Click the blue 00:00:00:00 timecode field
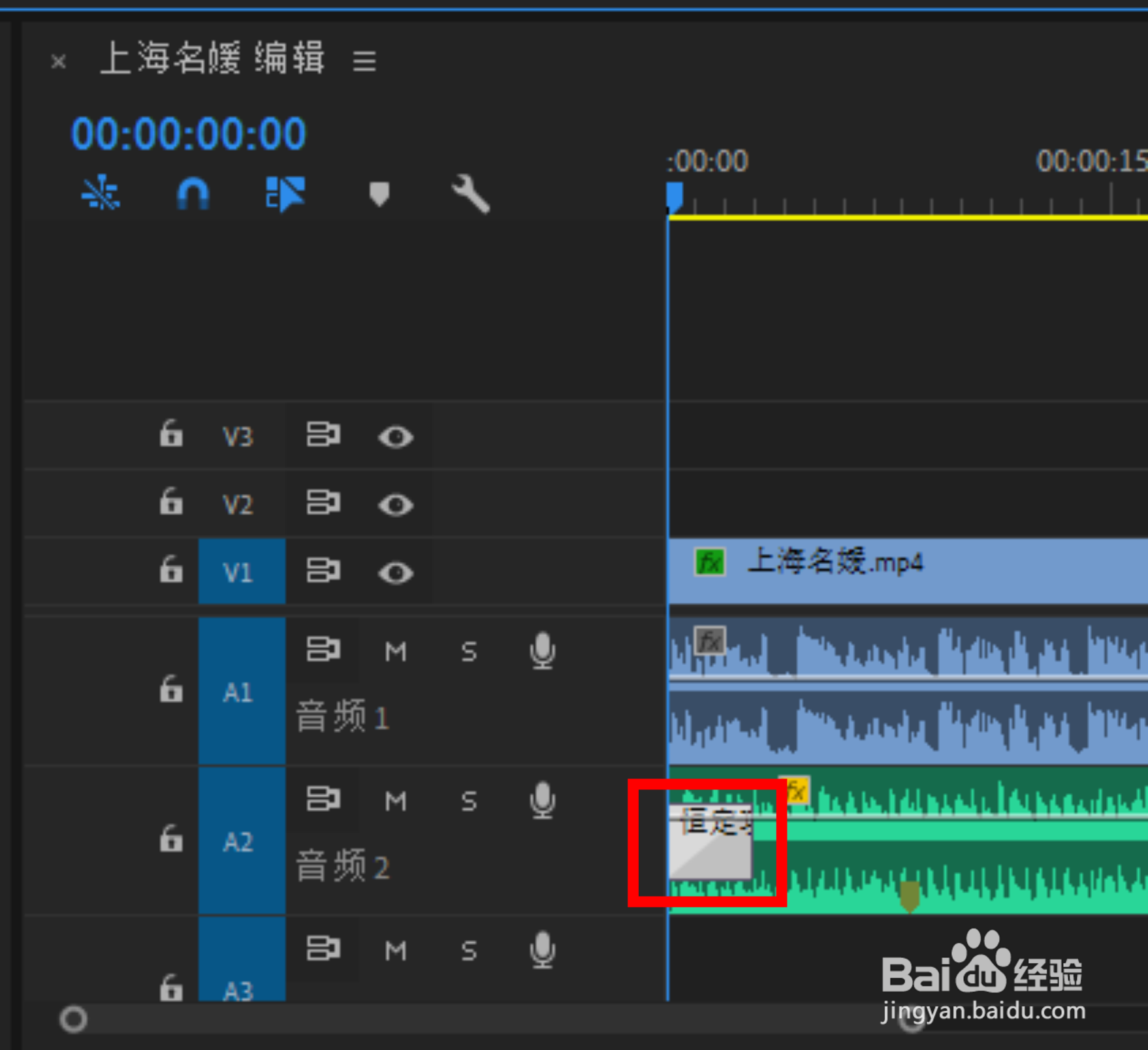The height and width of the screenshot is (1050, 1148). click(188, 134)
